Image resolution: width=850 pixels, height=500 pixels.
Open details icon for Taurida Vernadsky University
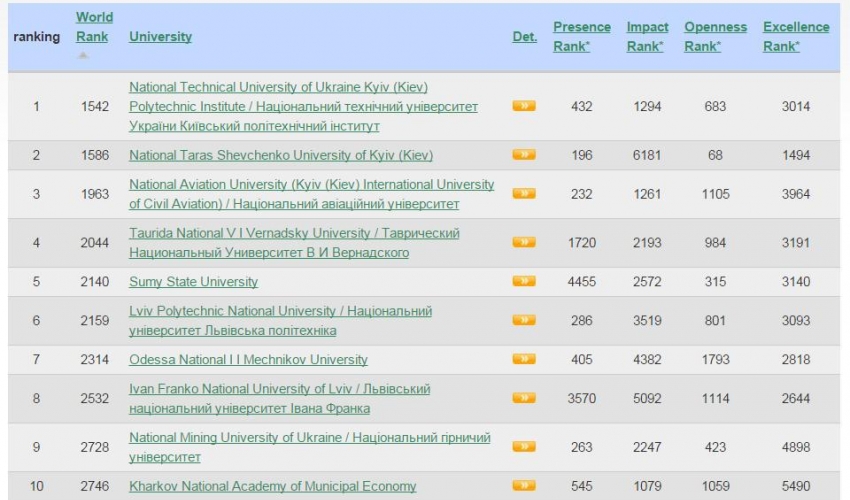[524, 242]
